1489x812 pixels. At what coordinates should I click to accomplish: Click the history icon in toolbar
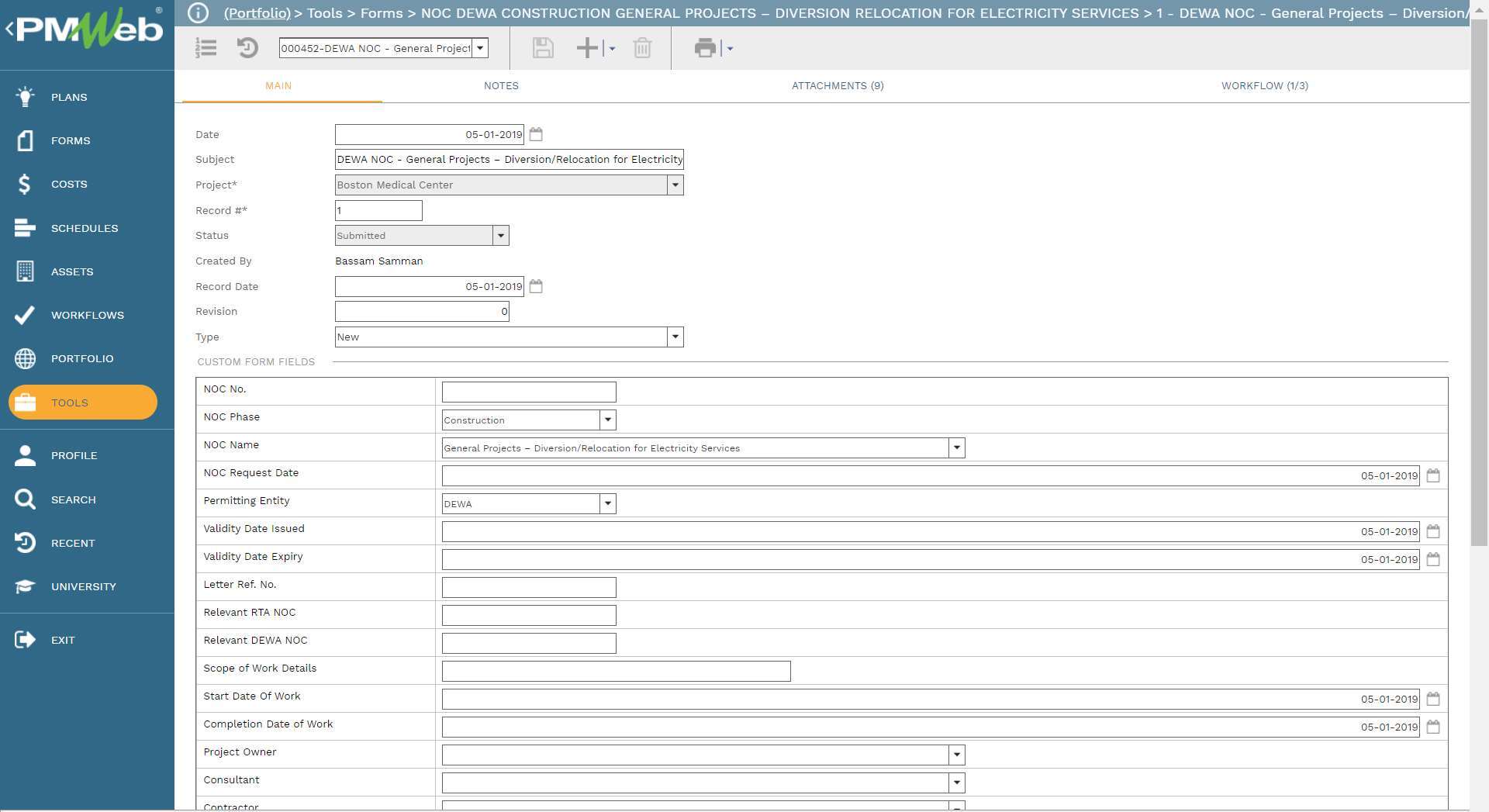(x=247, y=48)
